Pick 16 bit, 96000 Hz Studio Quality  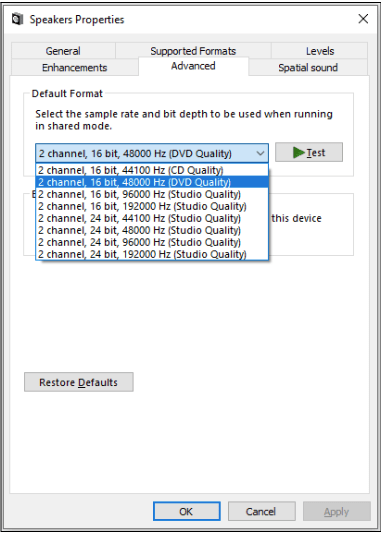(152, 194)
